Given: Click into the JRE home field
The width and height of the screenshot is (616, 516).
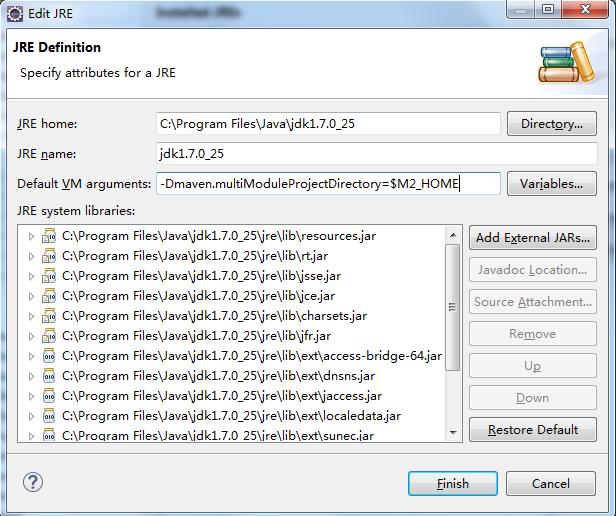Looking at the screenshot, I should pos(328,124).
